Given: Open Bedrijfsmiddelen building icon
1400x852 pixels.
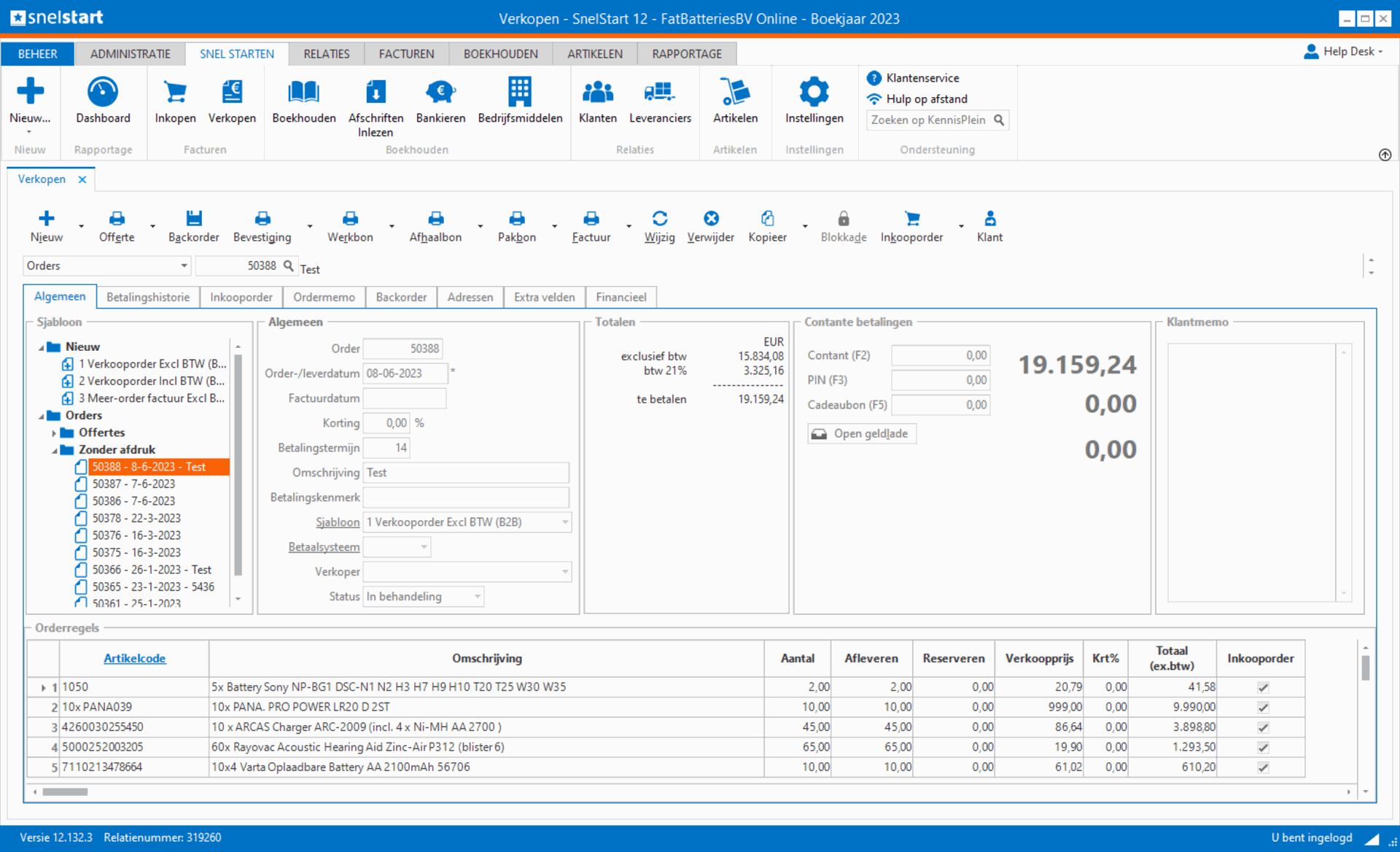Looking at the screenshot, I should point(520,91).
